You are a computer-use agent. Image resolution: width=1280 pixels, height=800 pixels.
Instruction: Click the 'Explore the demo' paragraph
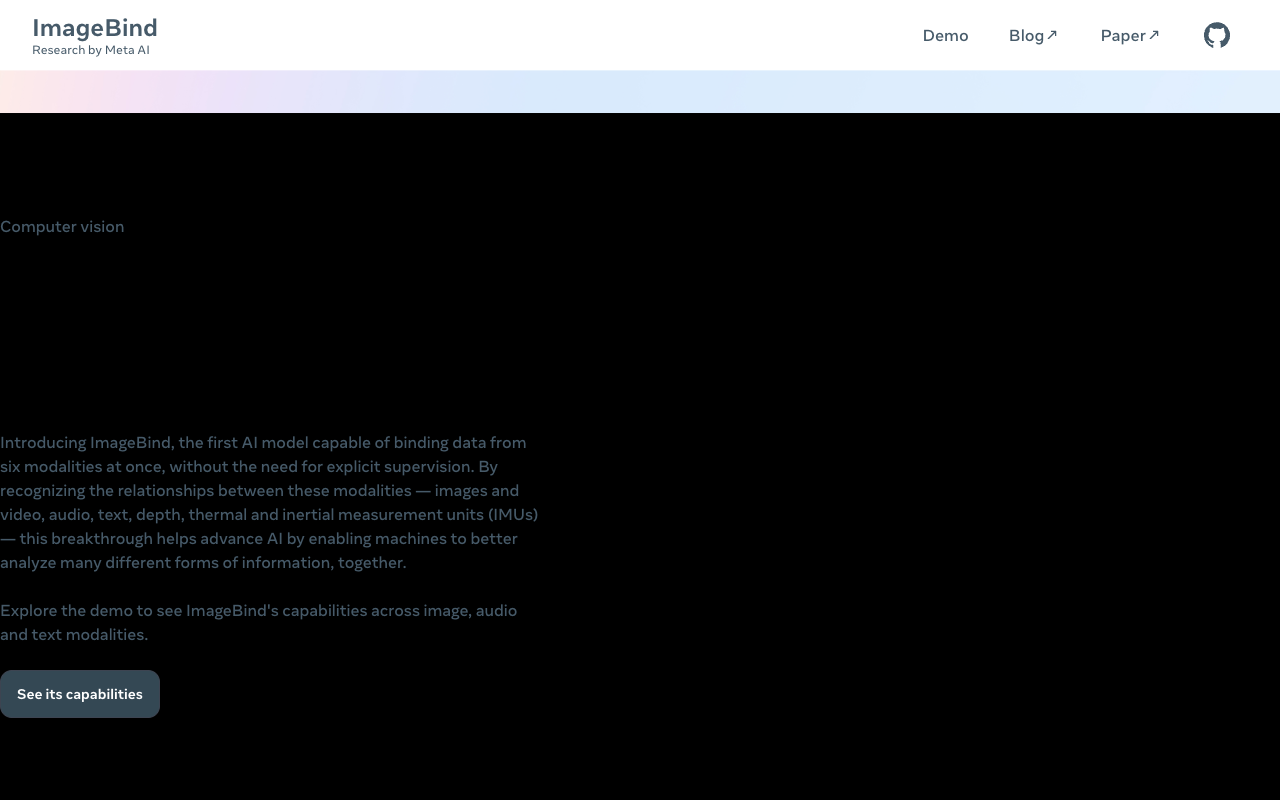click(259, 622)
